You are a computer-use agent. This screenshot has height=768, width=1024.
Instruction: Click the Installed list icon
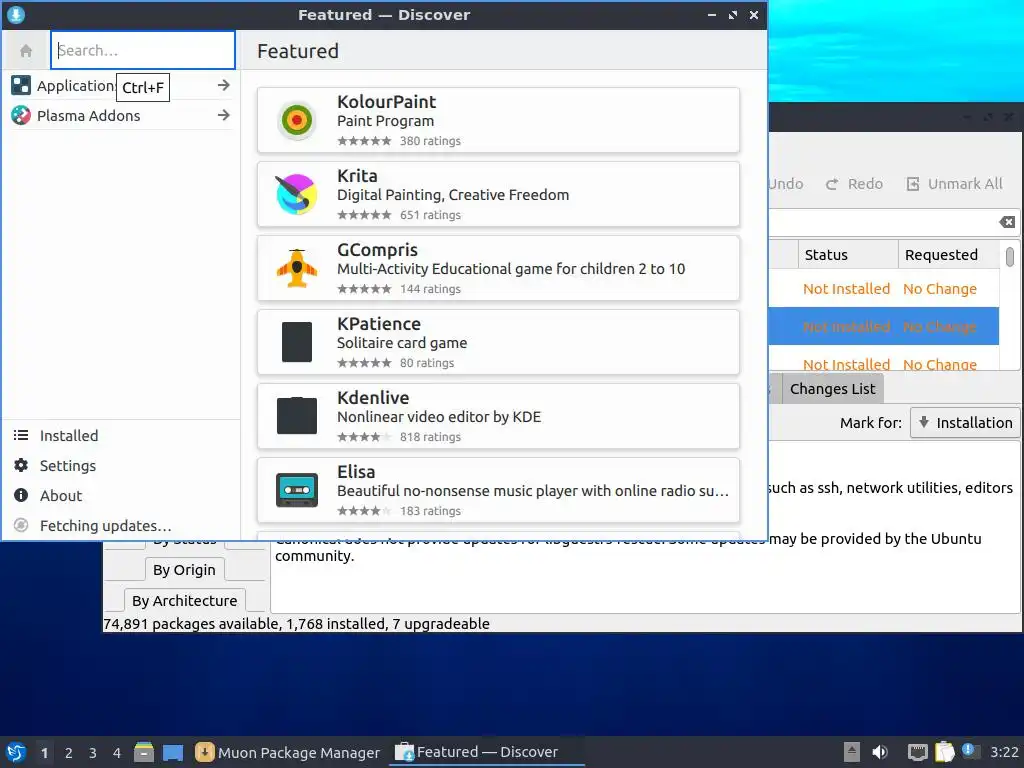(x=21, y=436)
